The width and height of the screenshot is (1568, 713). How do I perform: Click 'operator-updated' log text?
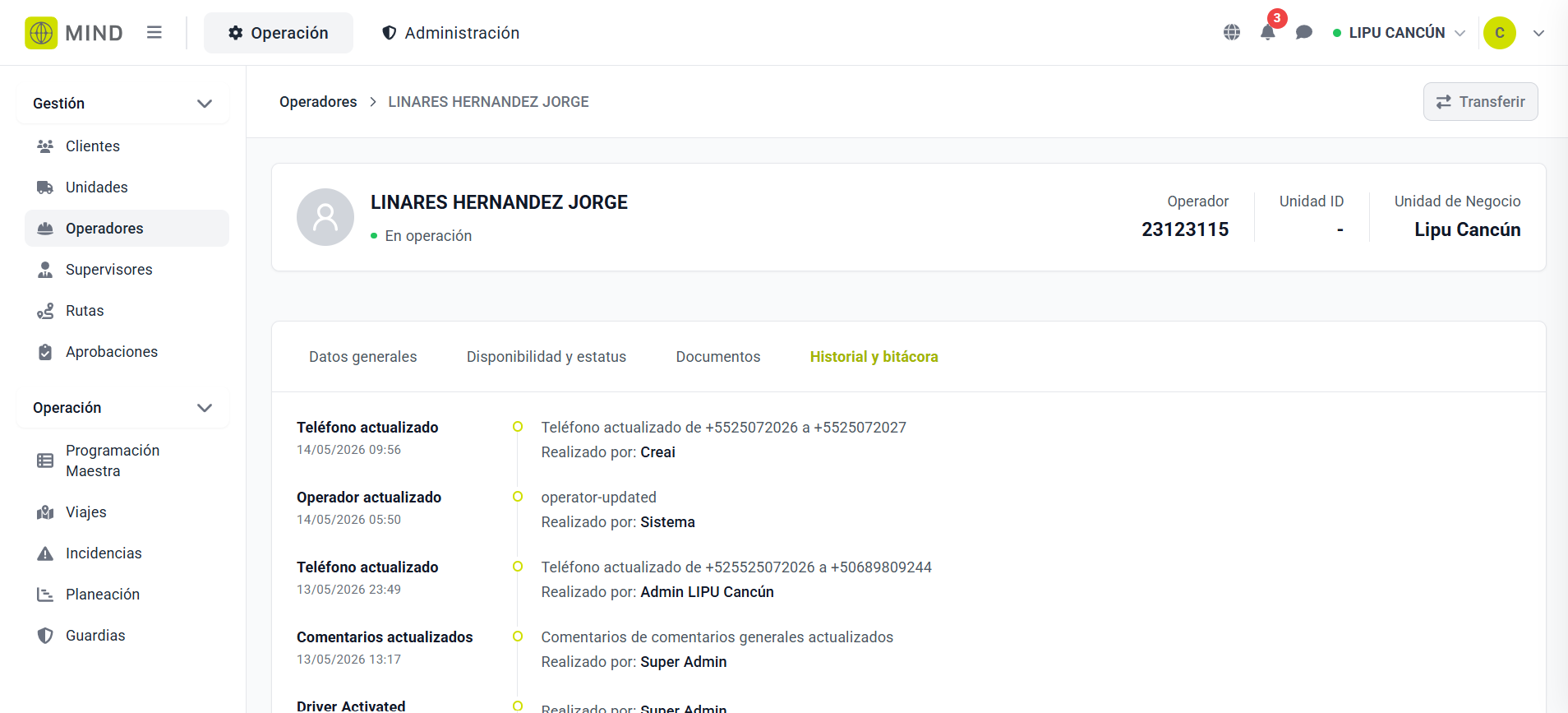pyautogui.click(x=598, y=498)
